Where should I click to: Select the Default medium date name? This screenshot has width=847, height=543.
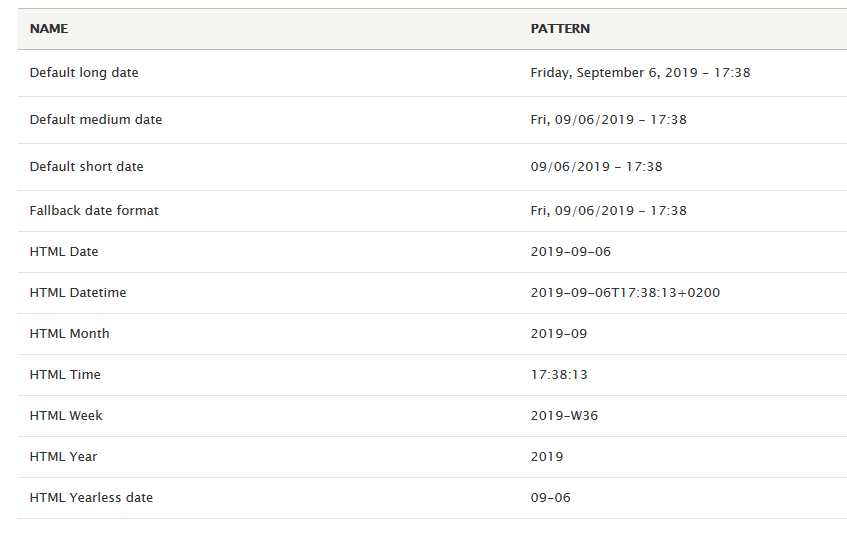[x=96, y=119]
